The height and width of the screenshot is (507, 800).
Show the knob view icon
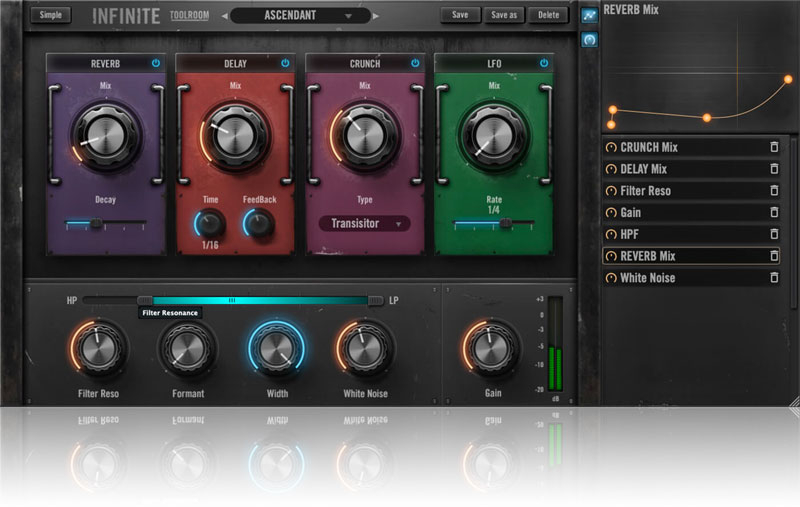click(589, 39)
